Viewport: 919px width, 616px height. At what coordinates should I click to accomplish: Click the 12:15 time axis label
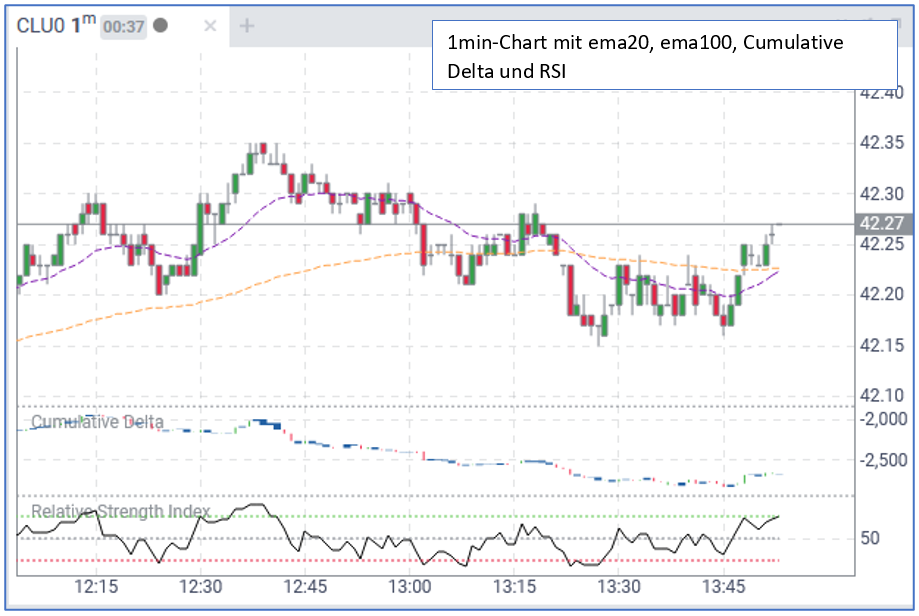(x=96, y=585)
